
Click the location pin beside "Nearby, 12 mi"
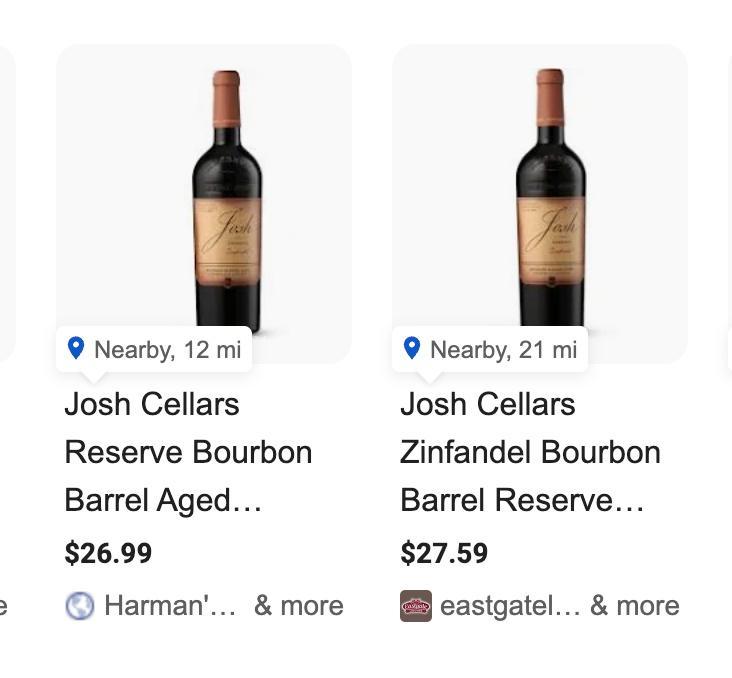click(75, 348)
